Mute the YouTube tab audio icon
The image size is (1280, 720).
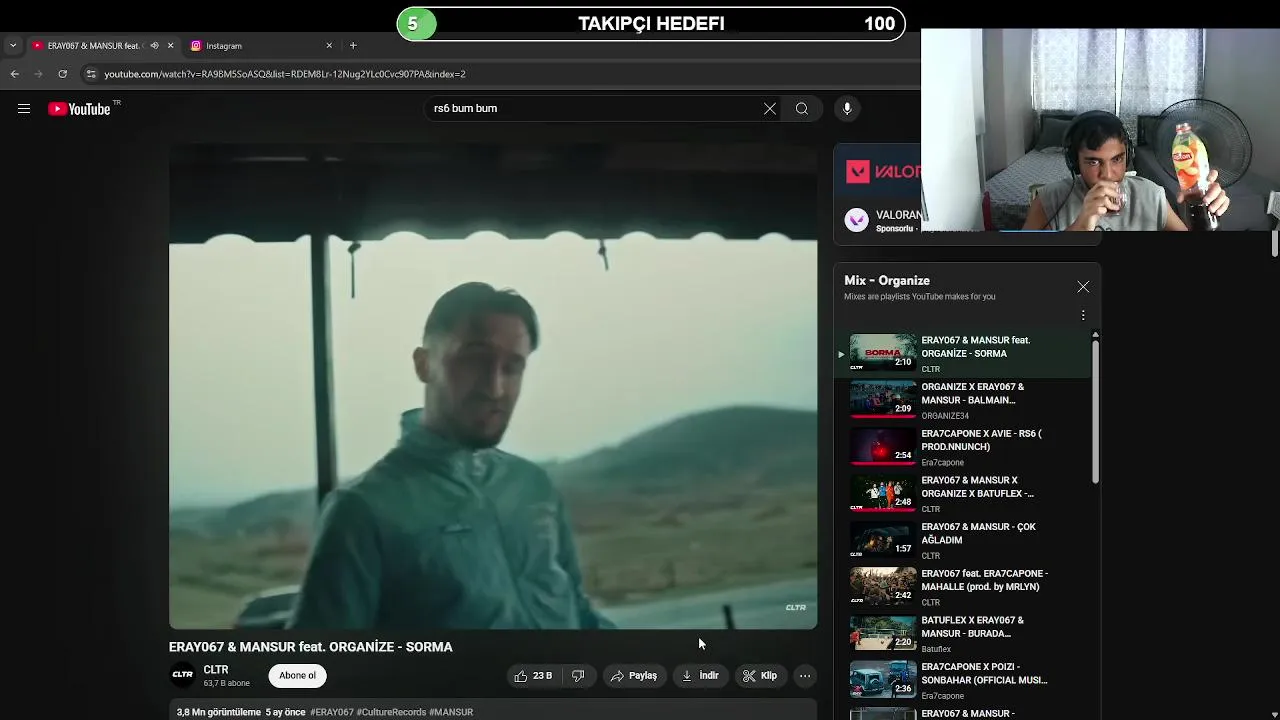coord(154,46)
